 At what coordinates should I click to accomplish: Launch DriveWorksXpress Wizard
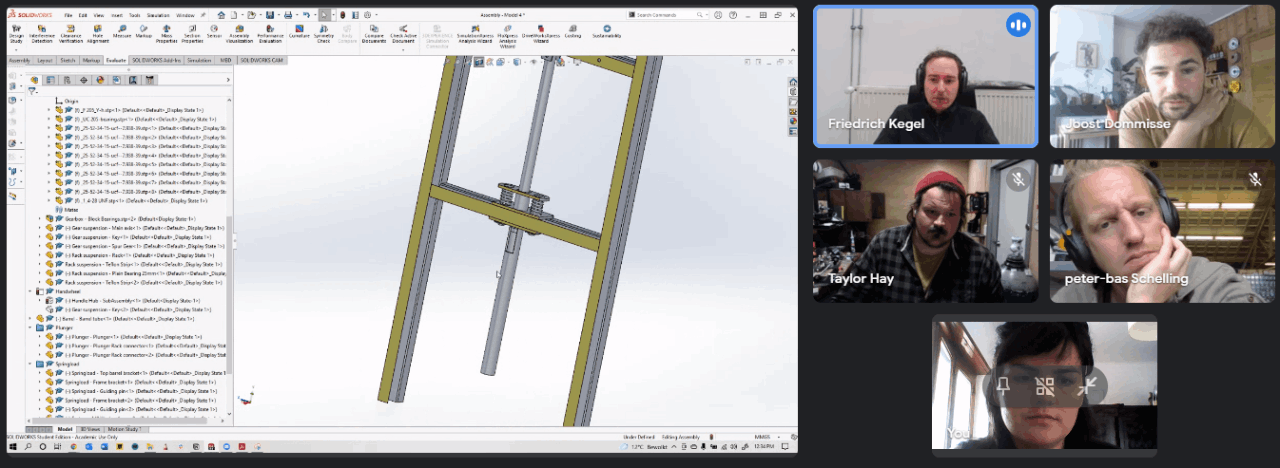tap(541, 35)
